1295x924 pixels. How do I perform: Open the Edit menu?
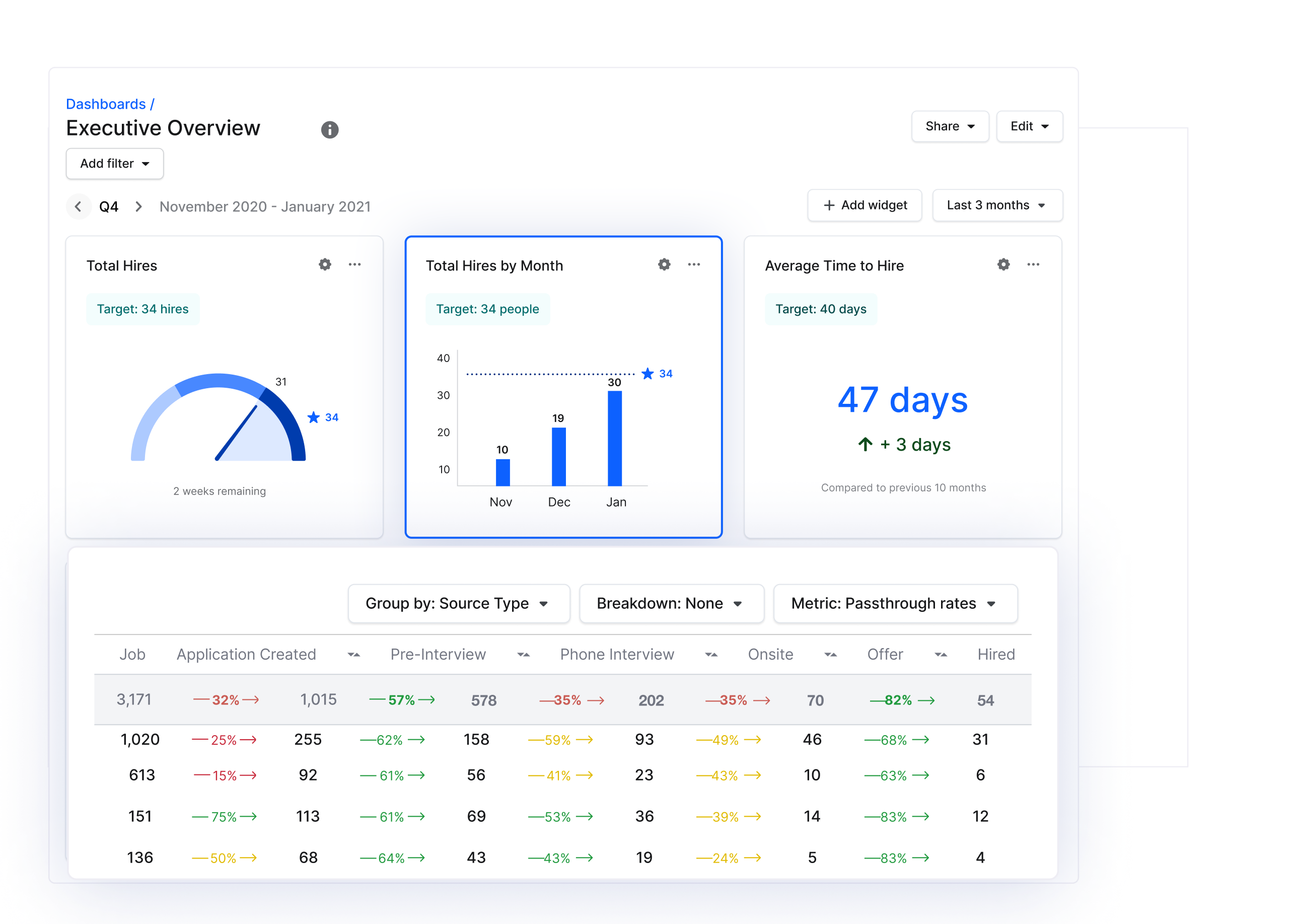[1029, 126]
